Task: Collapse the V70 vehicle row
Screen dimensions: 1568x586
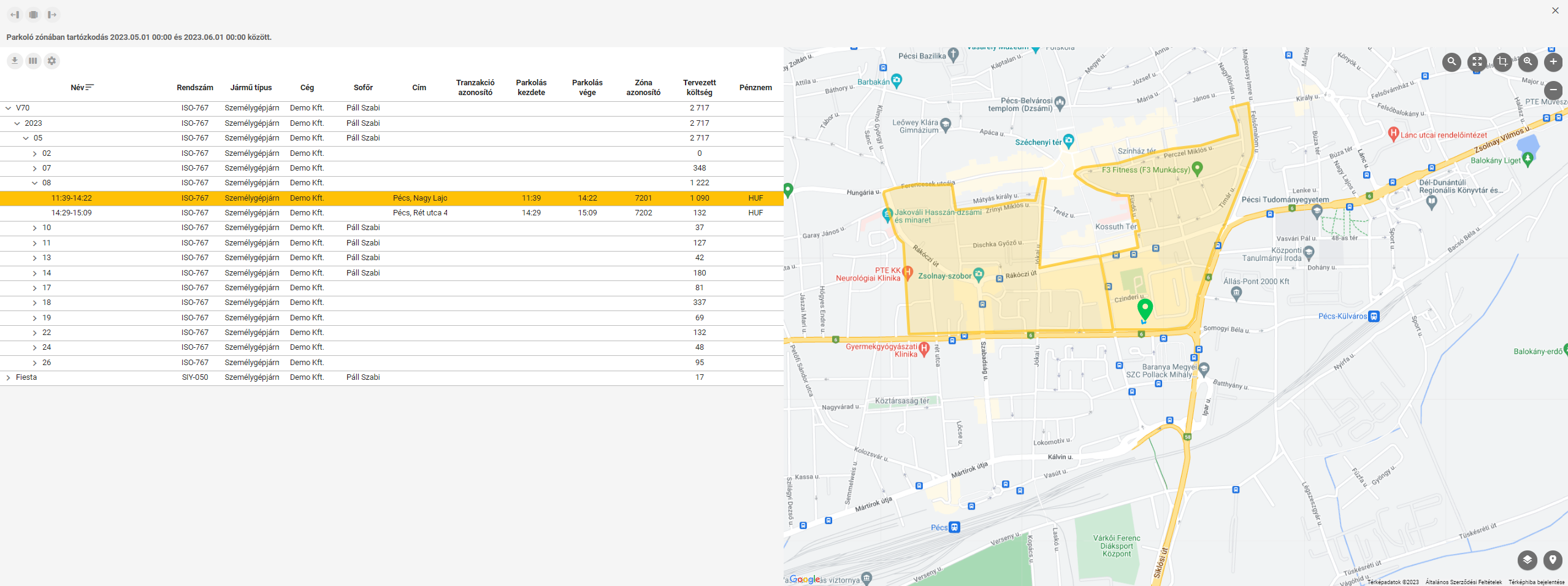Action: point(8,108)
